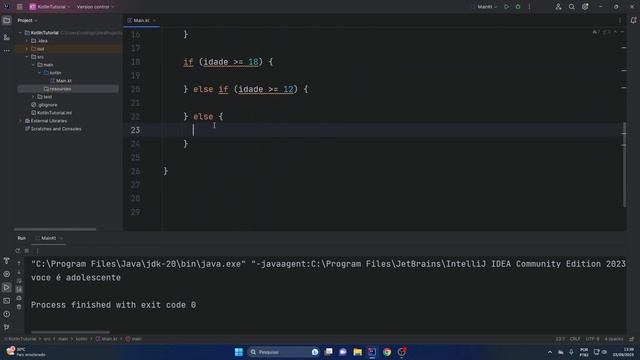Image resolution: width=640 pixels, height=360 pixels.
Task: Open the Project tool window icon
Action: pos(7,20)
